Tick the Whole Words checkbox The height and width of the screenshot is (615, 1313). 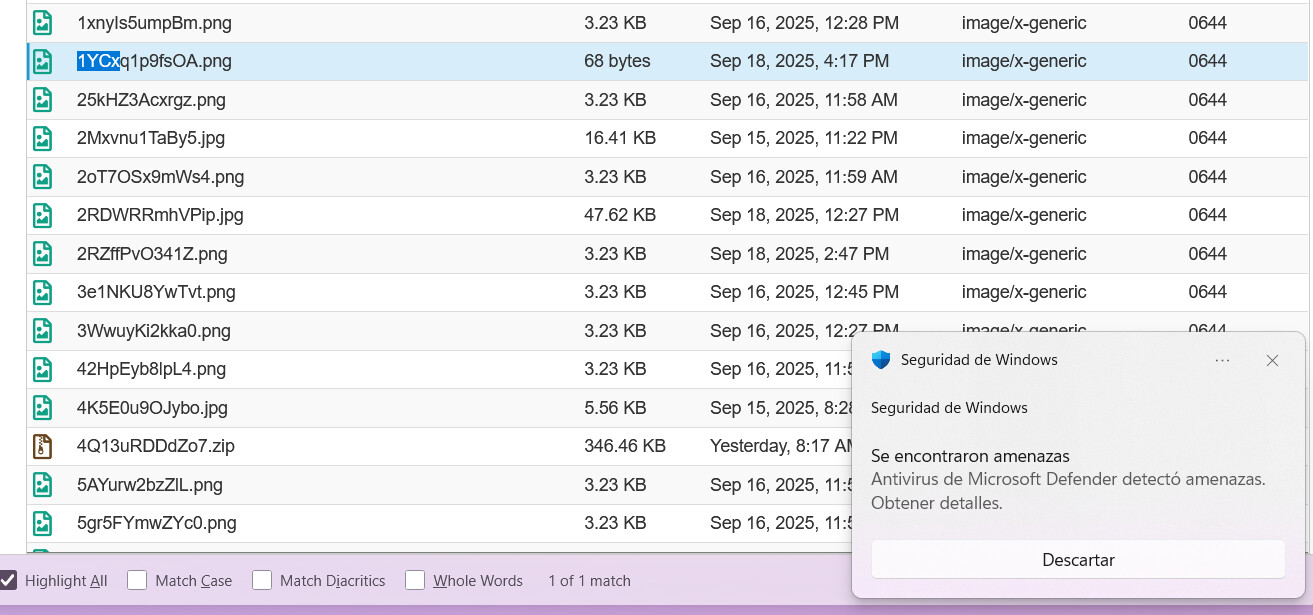pos(415,580)
